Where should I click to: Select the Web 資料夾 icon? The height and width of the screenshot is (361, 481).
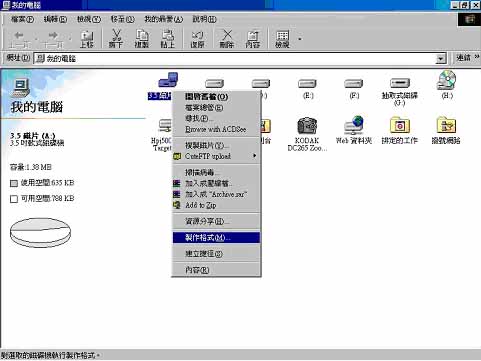354,126
